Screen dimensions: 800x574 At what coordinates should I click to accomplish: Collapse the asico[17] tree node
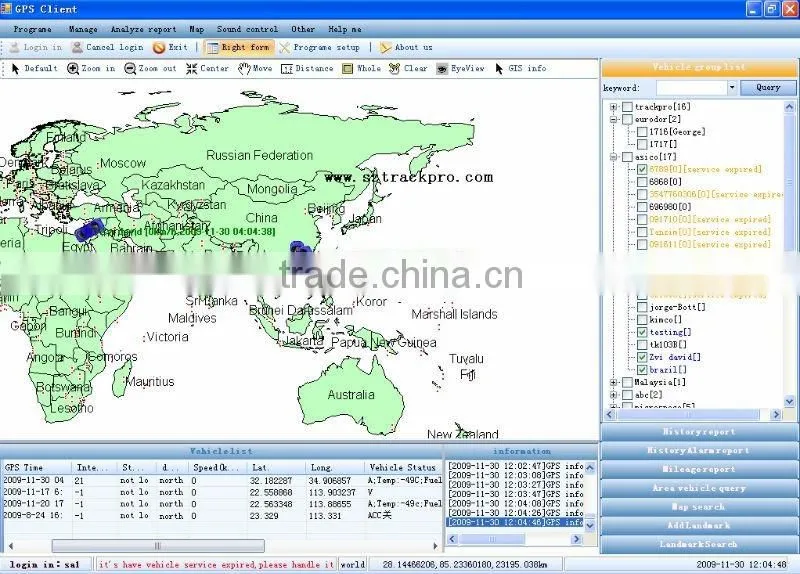click(x=614, y=157)
